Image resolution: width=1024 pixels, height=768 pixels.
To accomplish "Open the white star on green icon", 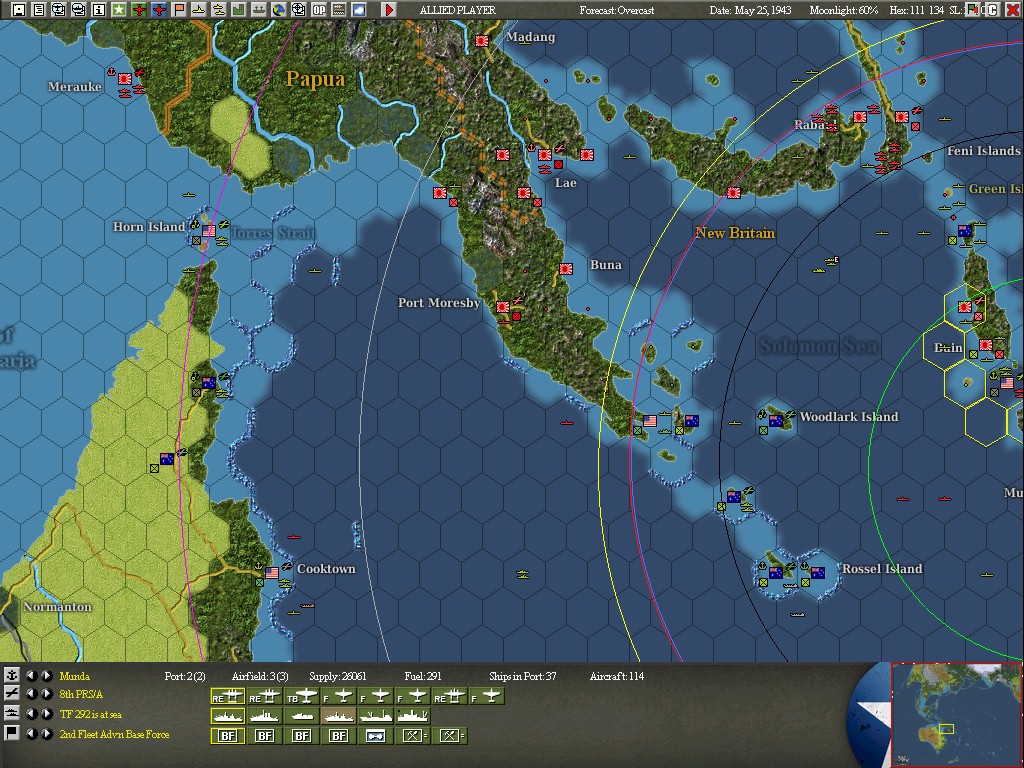I will point(119,10).
